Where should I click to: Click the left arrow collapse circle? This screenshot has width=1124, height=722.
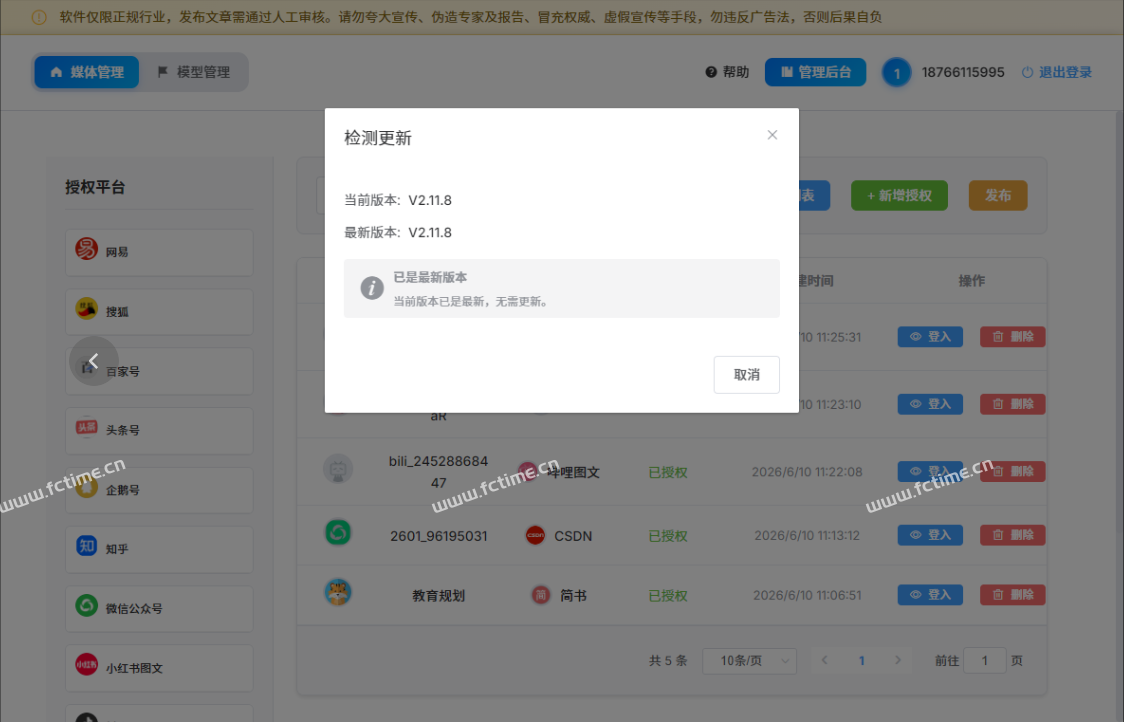(x=93, y=361)
